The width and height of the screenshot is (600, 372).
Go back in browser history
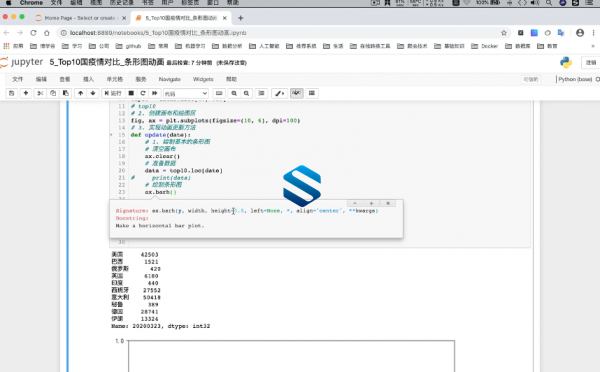[7, 33]
